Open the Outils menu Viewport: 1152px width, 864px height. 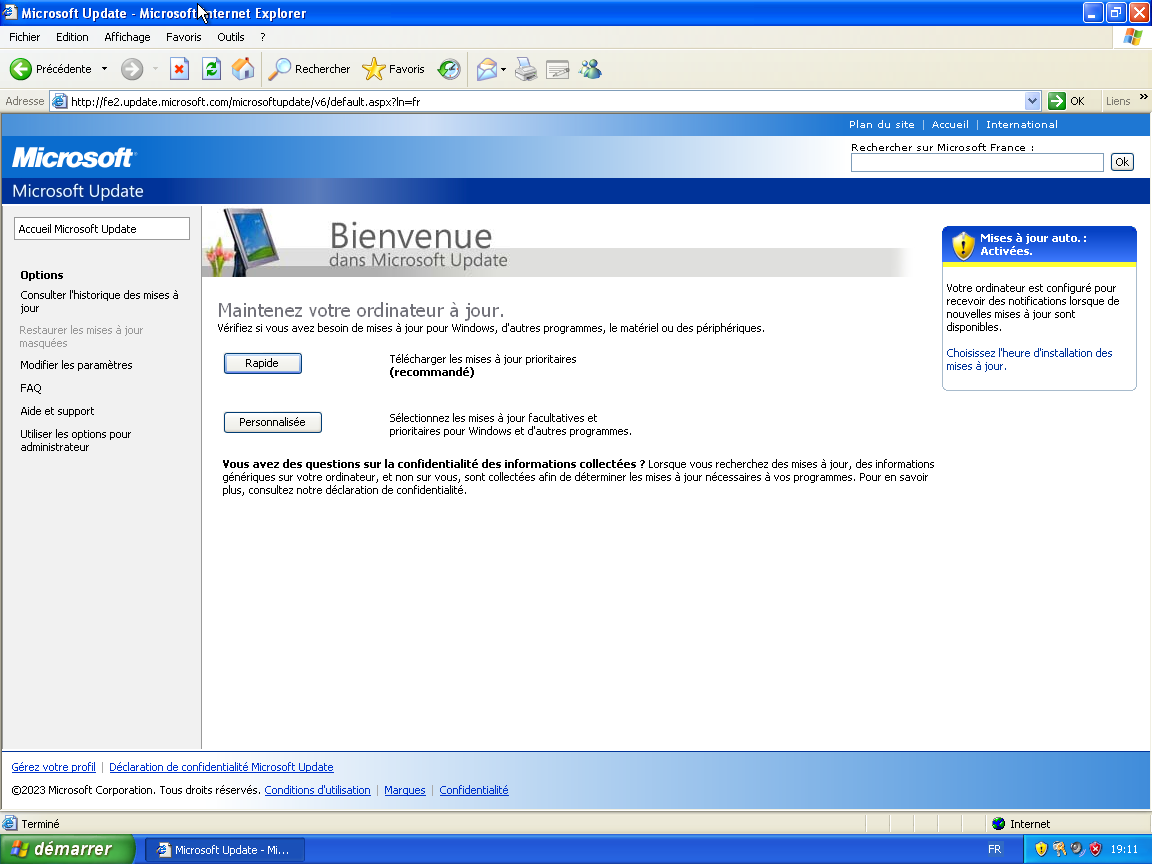click(x=231, y=37)
